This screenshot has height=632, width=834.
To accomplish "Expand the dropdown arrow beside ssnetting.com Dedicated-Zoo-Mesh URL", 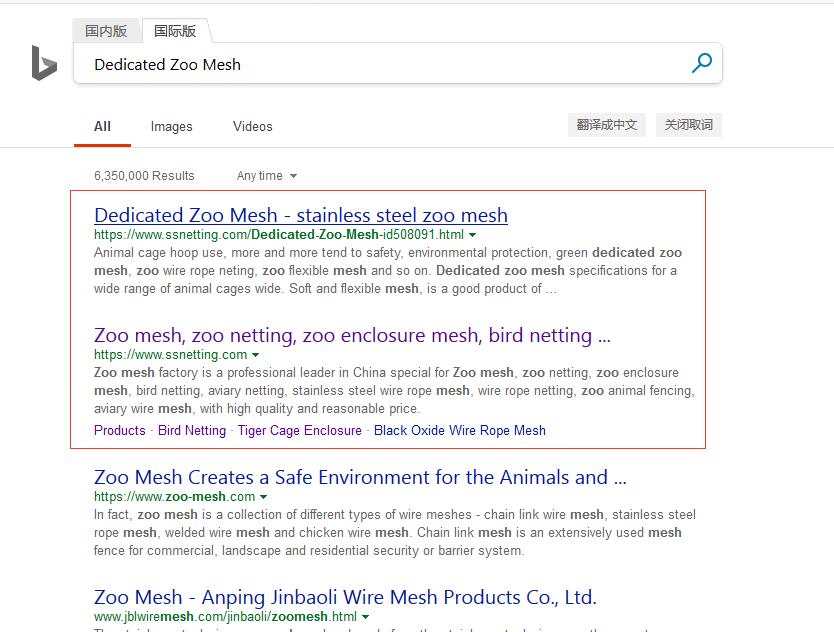I will coord(473,235).
